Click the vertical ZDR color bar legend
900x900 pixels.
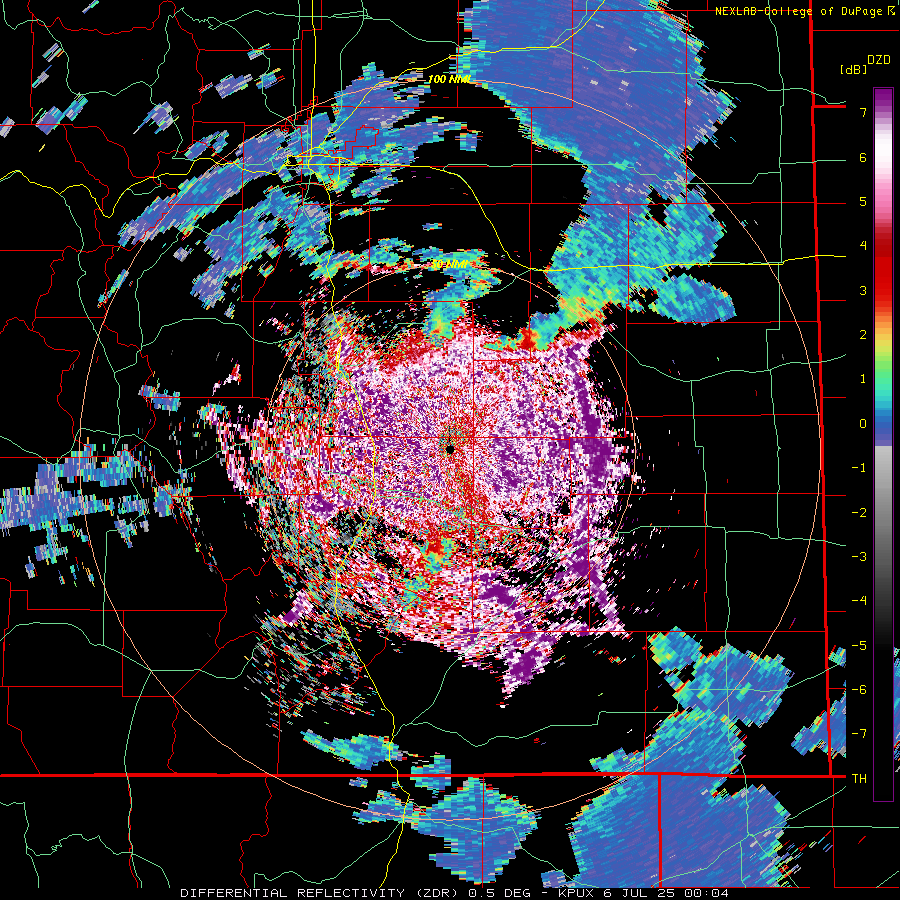tap(883, 444)
